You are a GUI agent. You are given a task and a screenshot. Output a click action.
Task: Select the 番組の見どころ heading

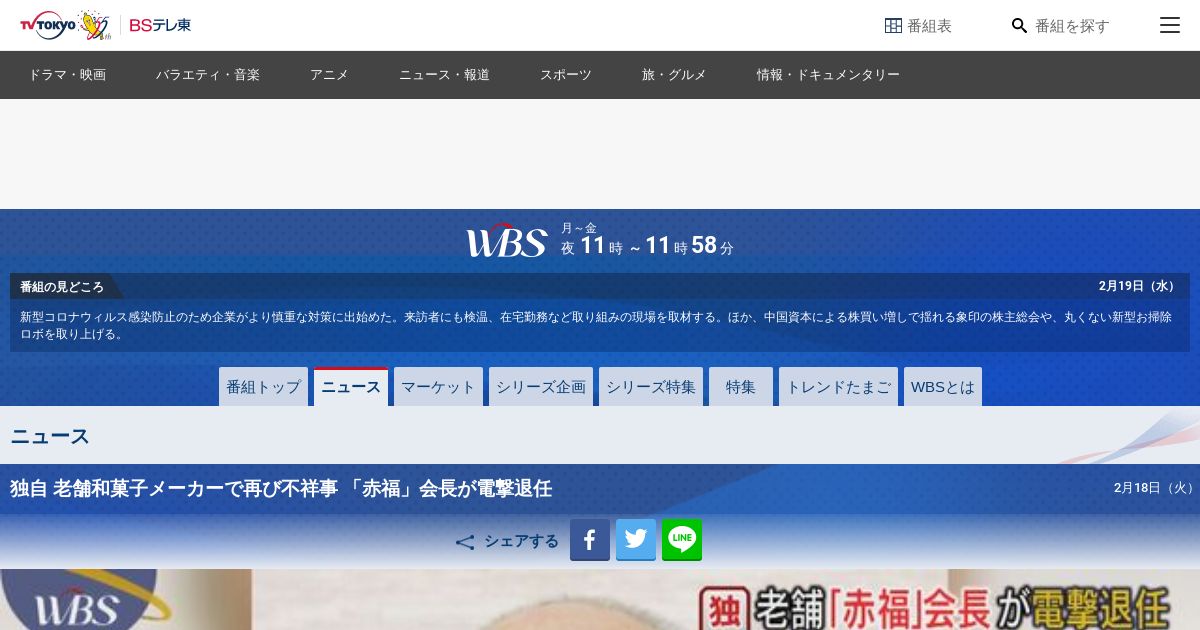62,287
